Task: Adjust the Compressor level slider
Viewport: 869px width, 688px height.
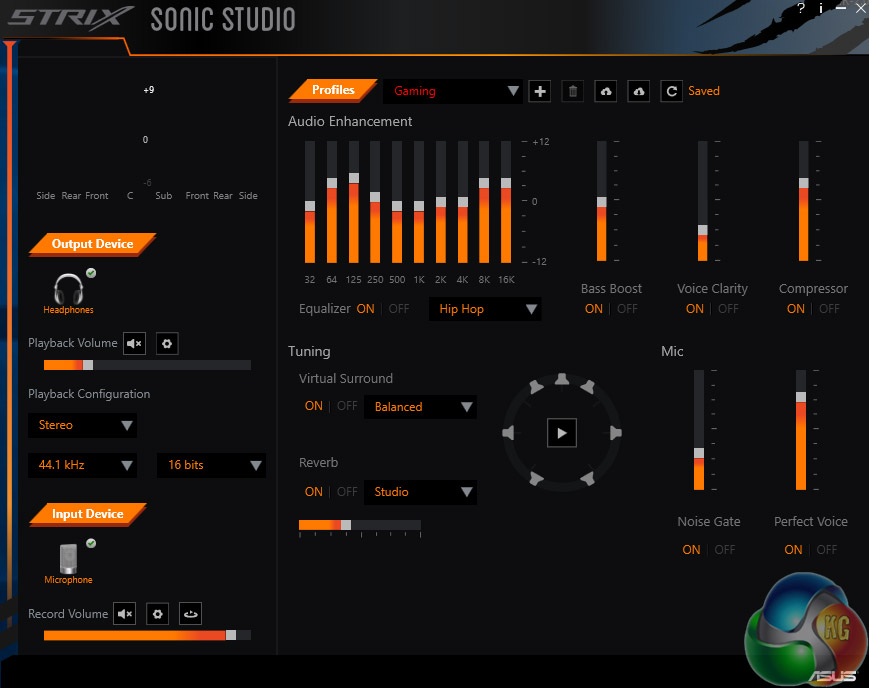Action: point(803,201)
